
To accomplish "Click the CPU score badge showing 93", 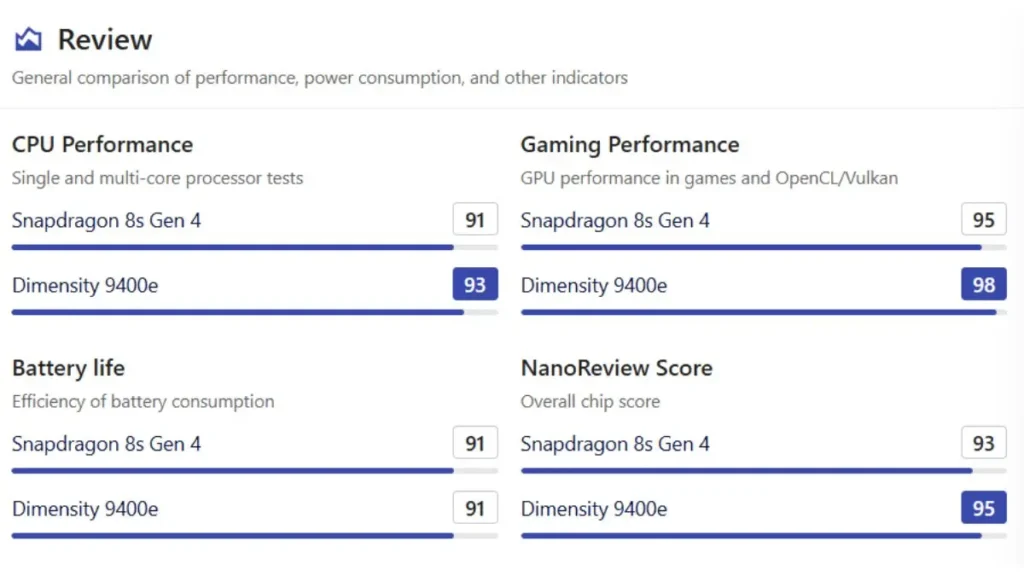I will [x=475, y=285].
